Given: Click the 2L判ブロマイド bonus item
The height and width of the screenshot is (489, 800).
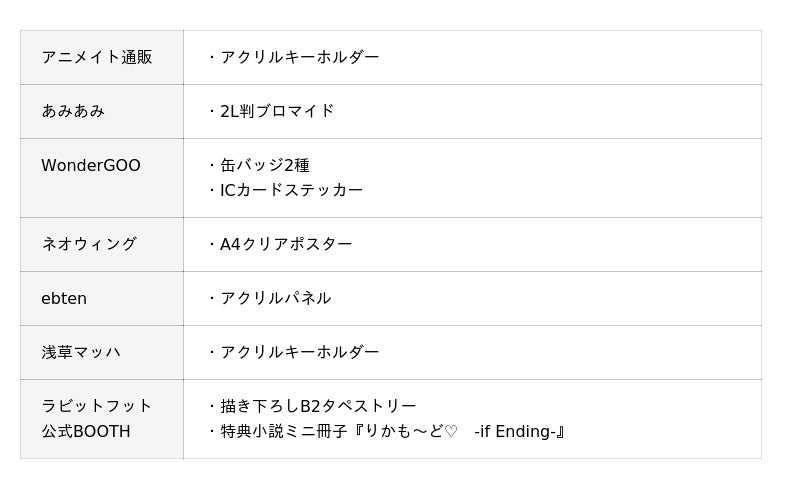Looking at the screenshot, I should click(x=277, y=111).
